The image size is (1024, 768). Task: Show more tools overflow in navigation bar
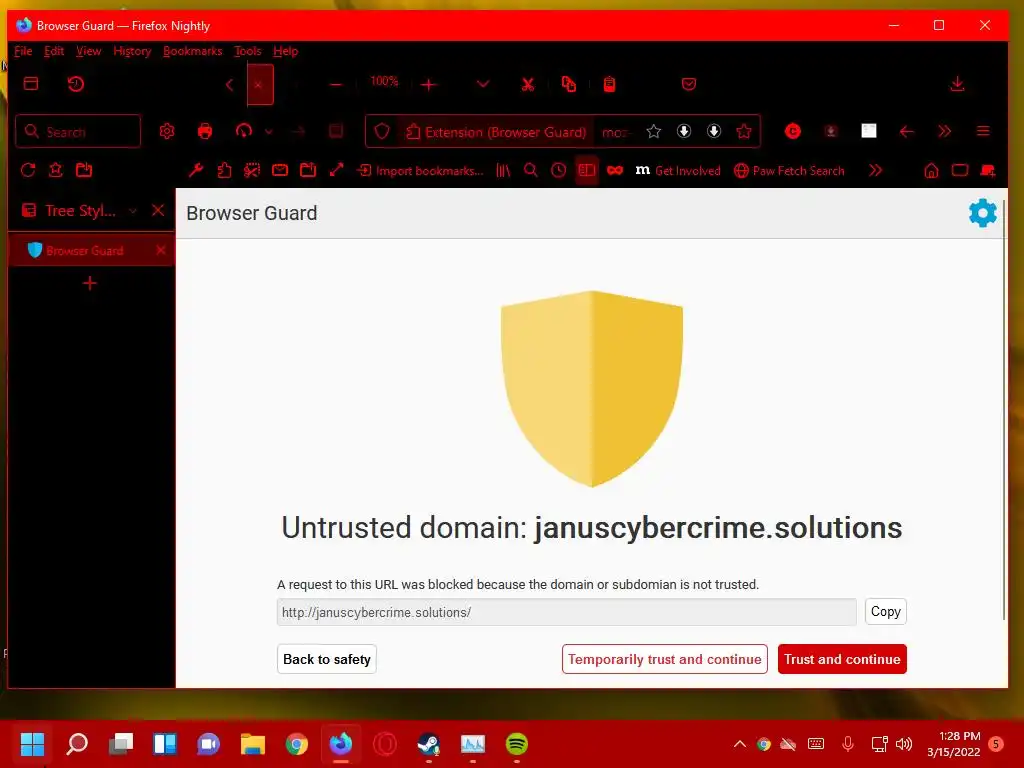coord(944,131)
